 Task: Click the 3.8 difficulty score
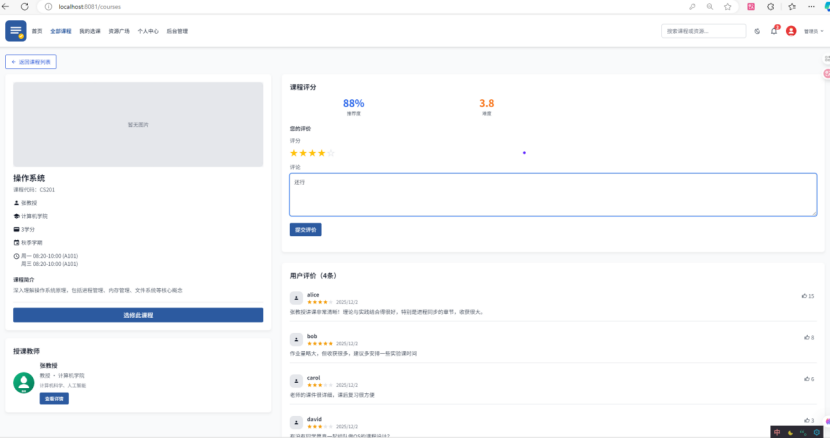pos(486,103)
